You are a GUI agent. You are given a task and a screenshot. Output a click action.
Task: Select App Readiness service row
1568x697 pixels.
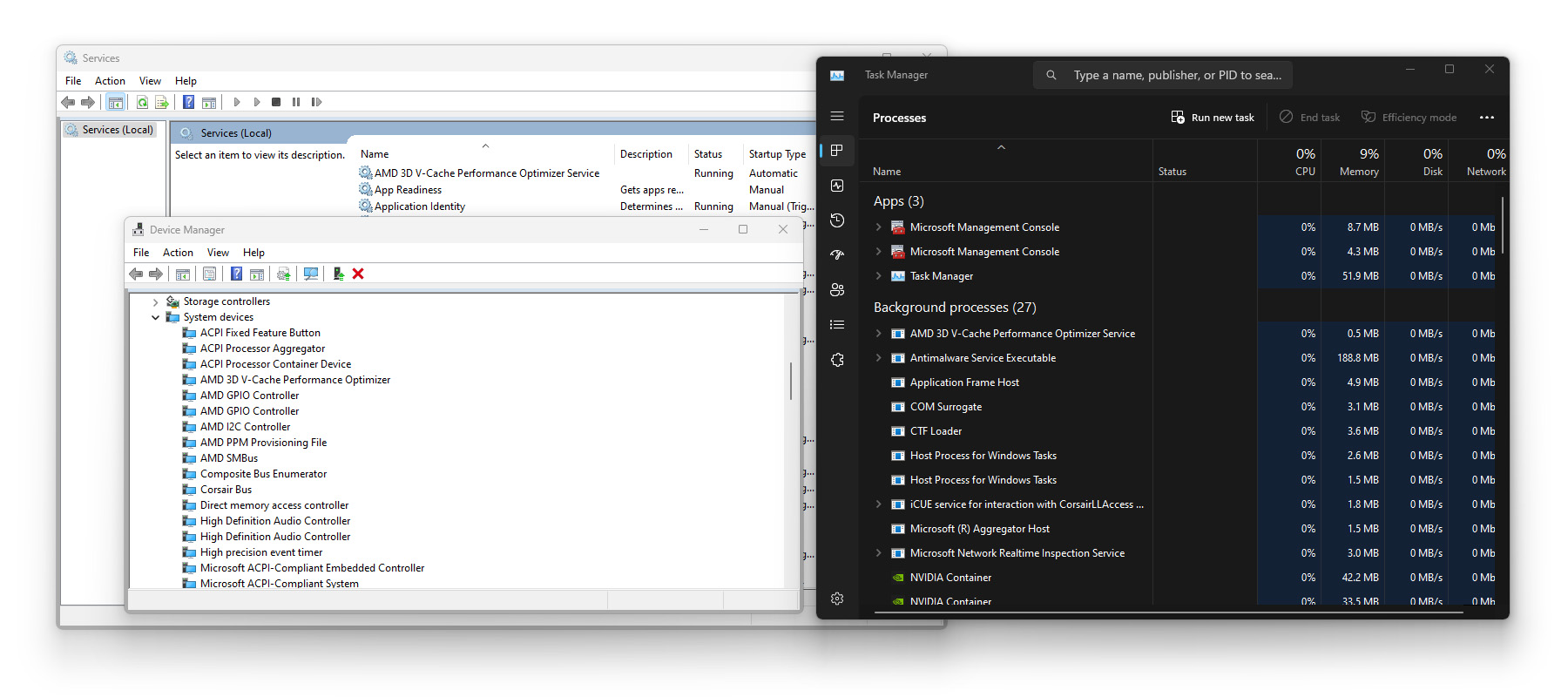(x=586, y=190)
